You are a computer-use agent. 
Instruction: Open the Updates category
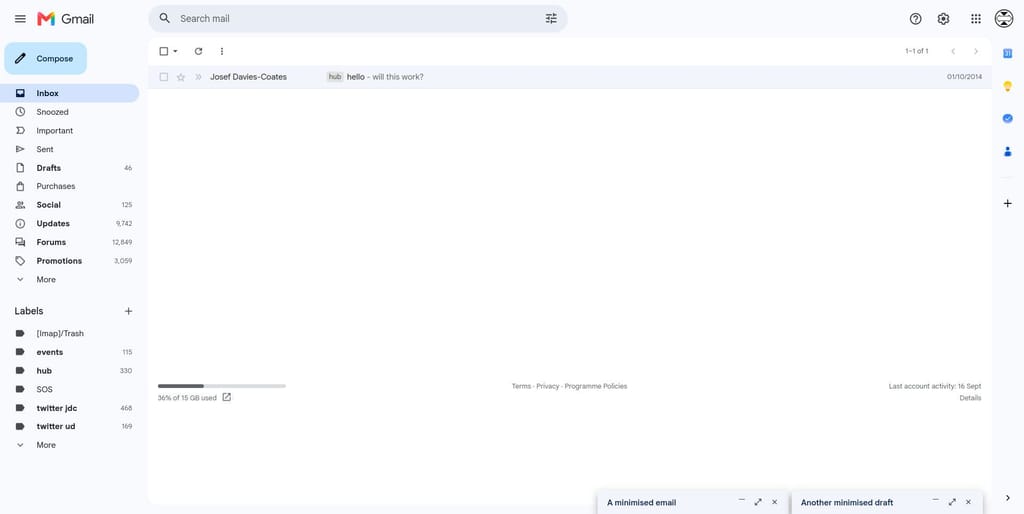(x=70, y=223)
